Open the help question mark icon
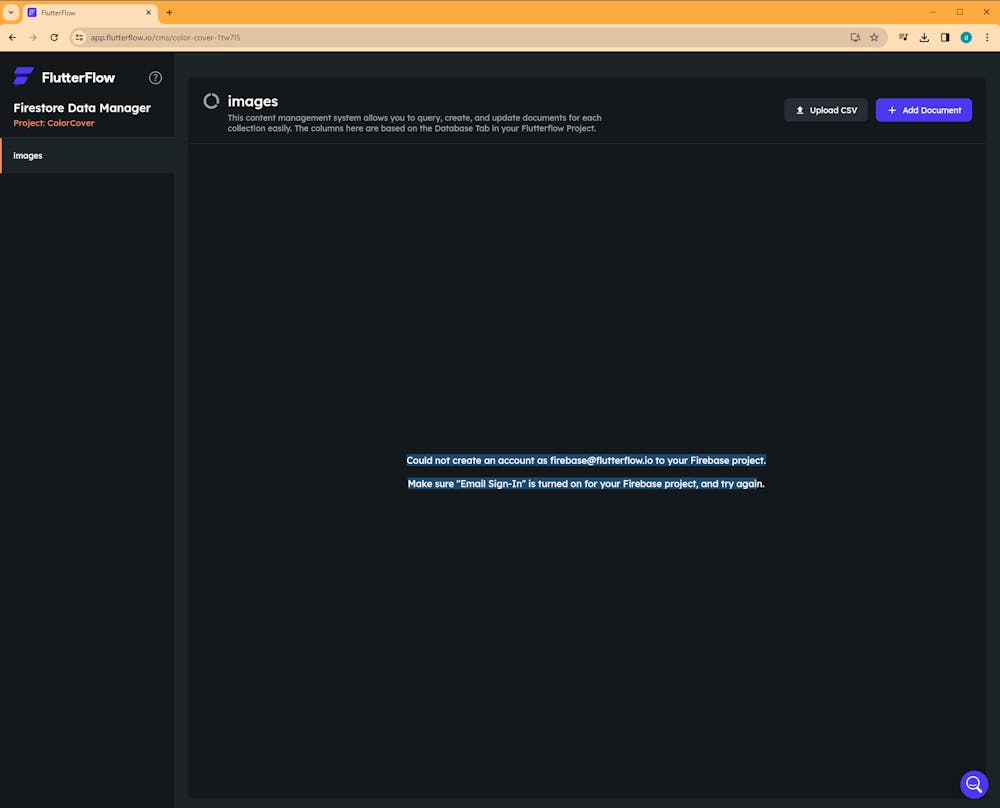1000x808 pixels. pos(155,78)
